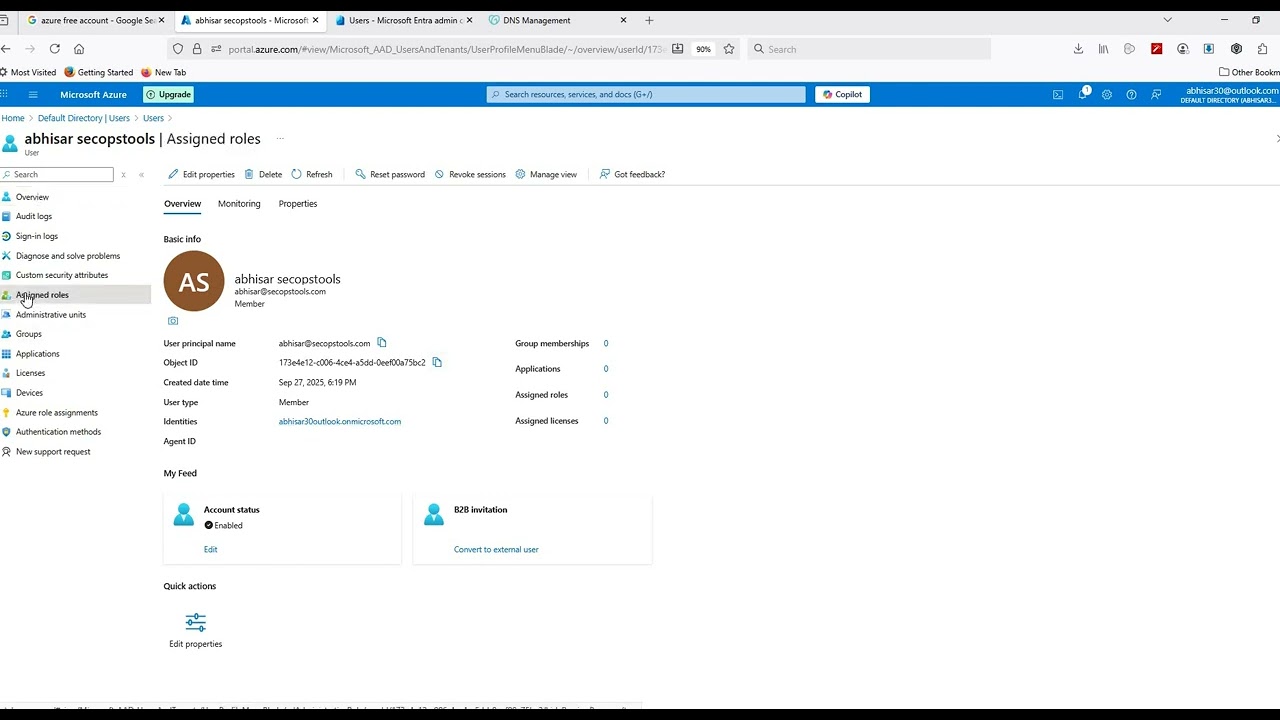This screenshot has width=1280, height=720.
Task: Click Edit properties quick action
Action: 196,630
